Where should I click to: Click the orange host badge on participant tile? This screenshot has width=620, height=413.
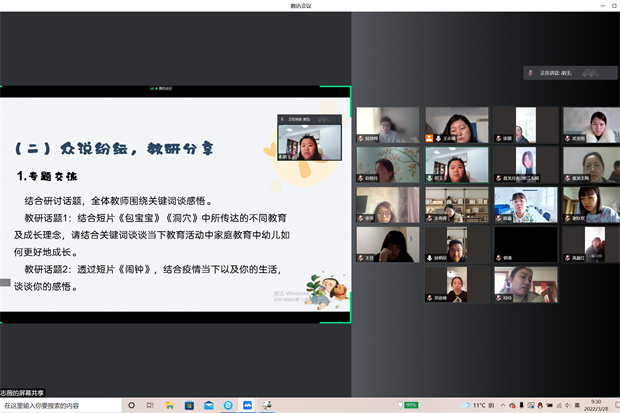click(429, 138)
